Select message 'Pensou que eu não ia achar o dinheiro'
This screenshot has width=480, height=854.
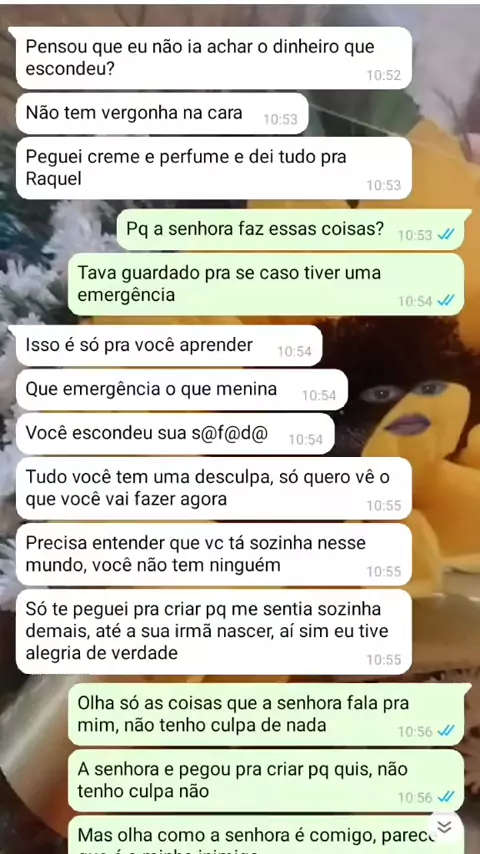(x=214, y=58)
